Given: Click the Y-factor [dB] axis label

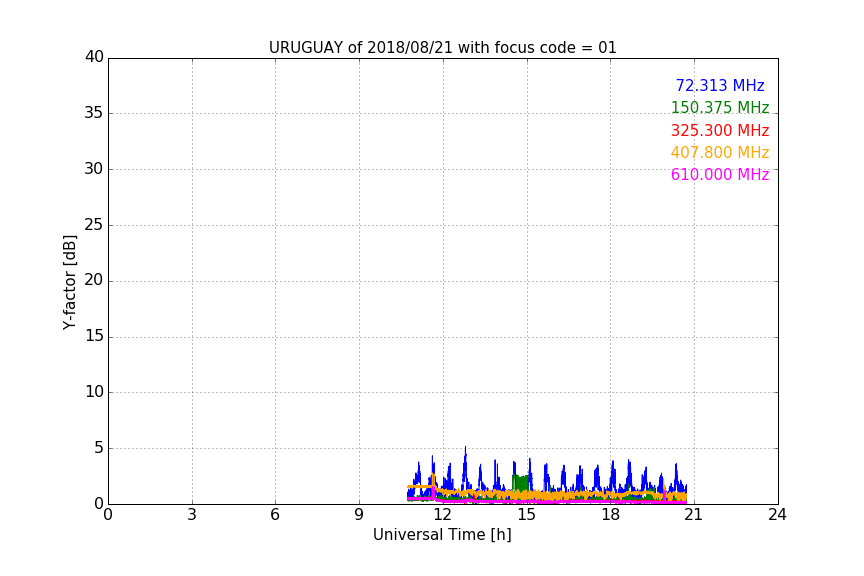Looking at the screenshot, I should [69, 282].
